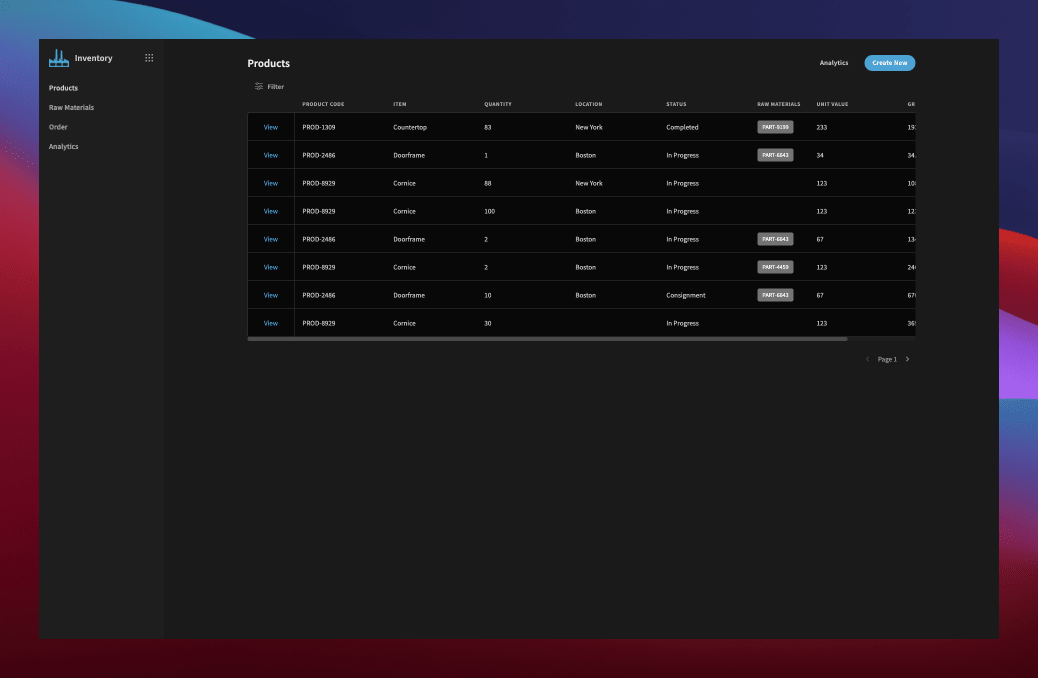Click the Quantity column header

click(497, 104)
